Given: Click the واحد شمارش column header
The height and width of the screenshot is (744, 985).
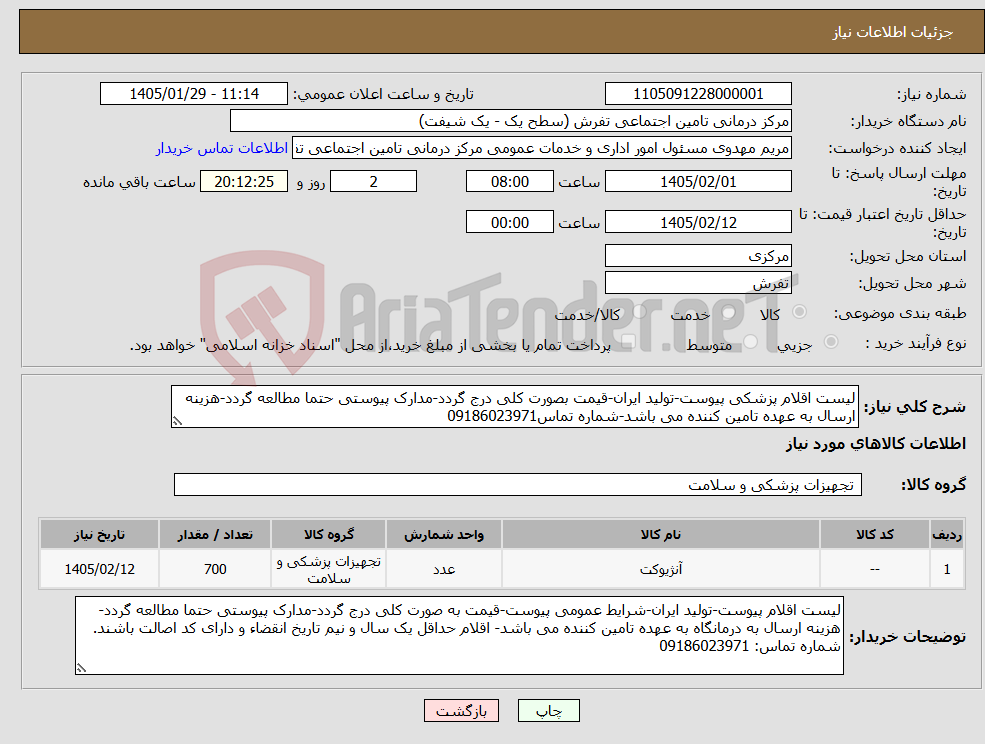Looking at the screenshot, I should [444, 535].
